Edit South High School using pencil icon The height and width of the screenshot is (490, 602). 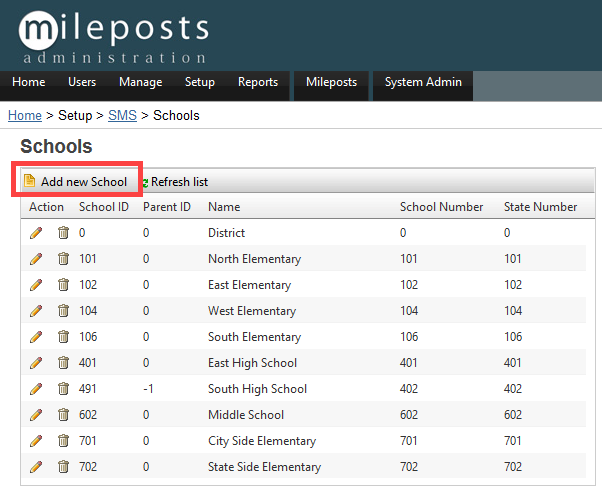click(x=36, y=389)
